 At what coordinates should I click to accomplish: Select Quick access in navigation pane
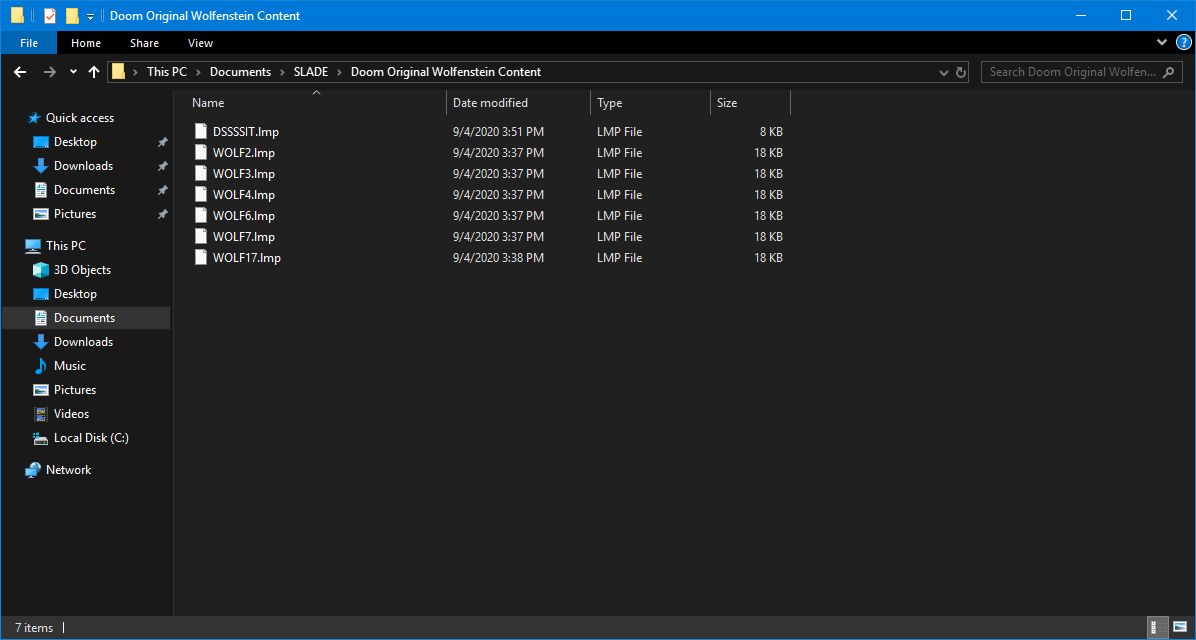(79, 117)
